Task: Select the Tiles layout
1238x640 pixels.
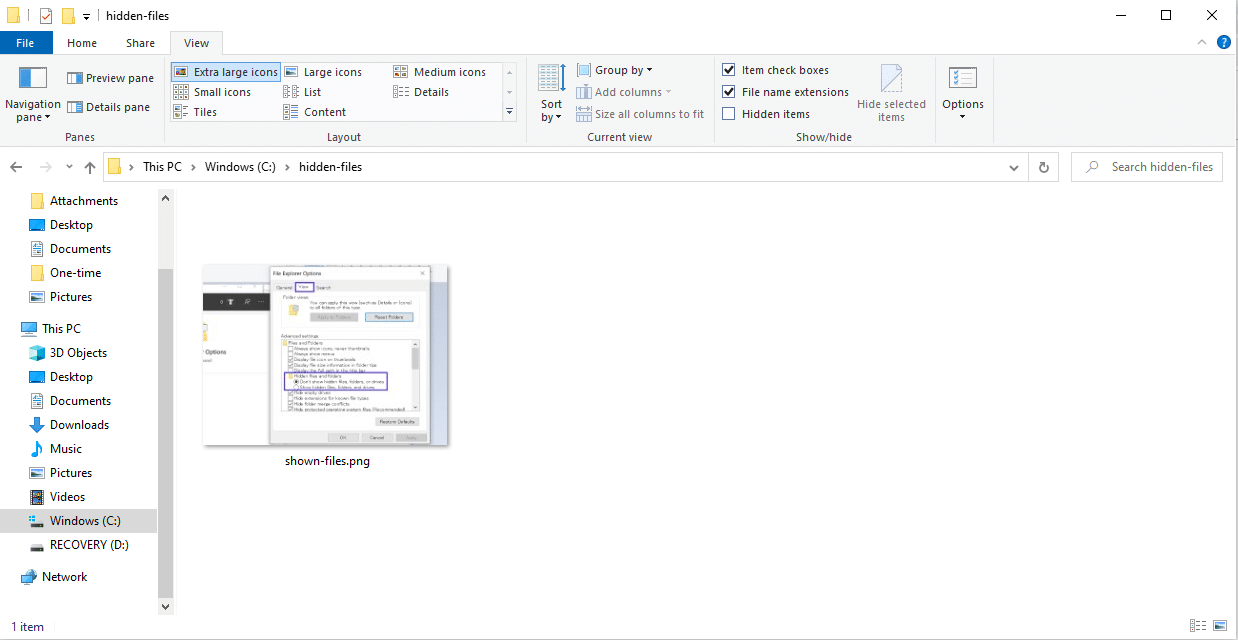Action: 206,111
